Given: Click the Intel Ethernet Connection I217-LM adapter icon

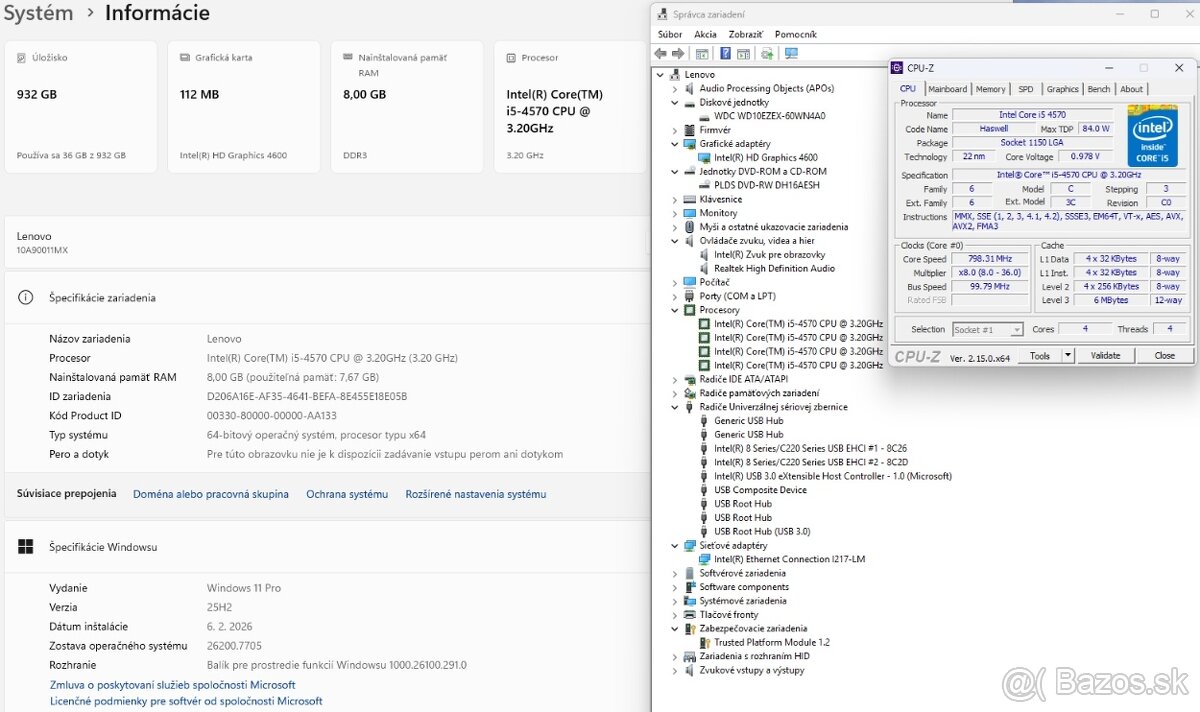Looking at the screenshot, I should pos(704,560).
